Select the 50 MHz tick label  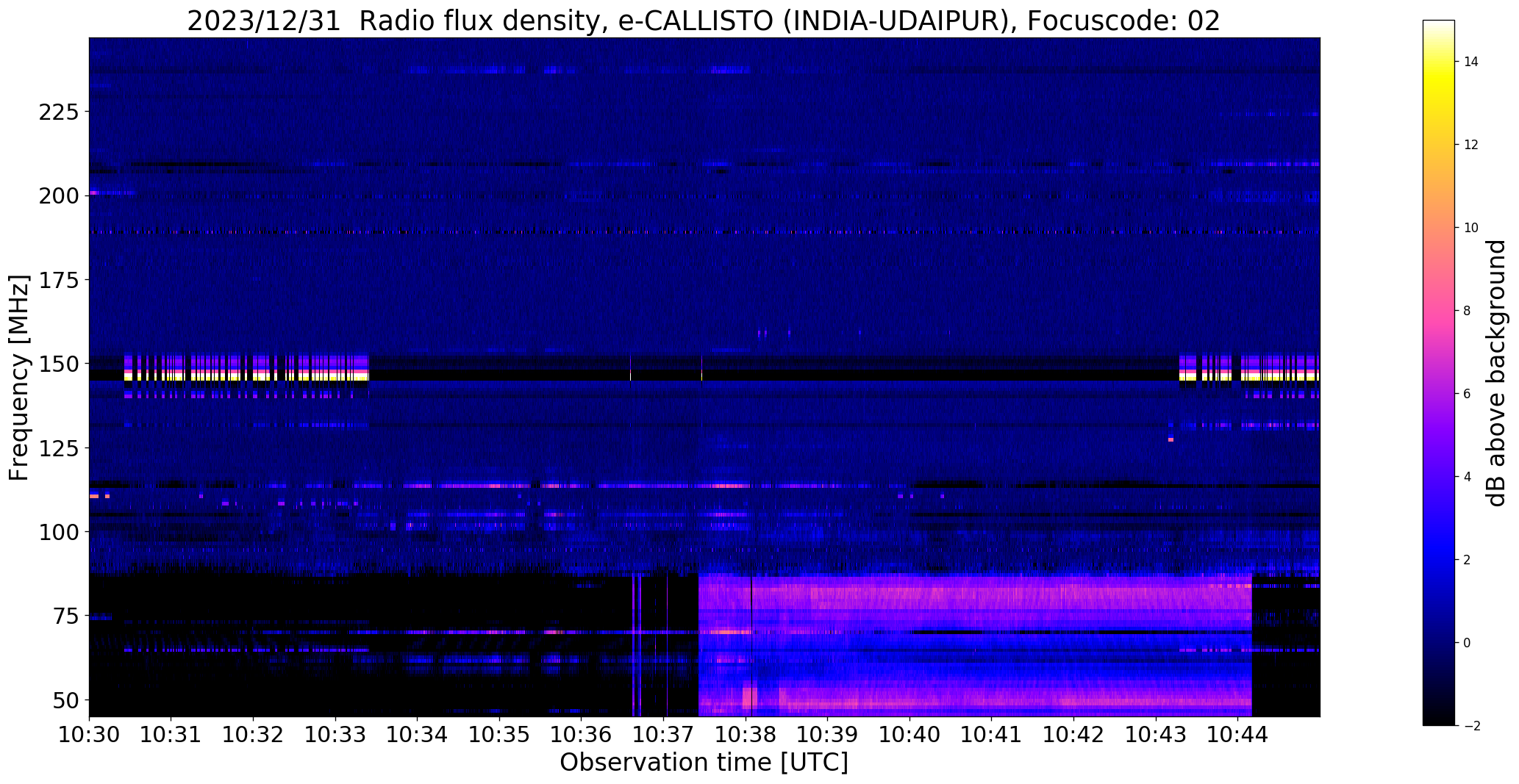65,700
